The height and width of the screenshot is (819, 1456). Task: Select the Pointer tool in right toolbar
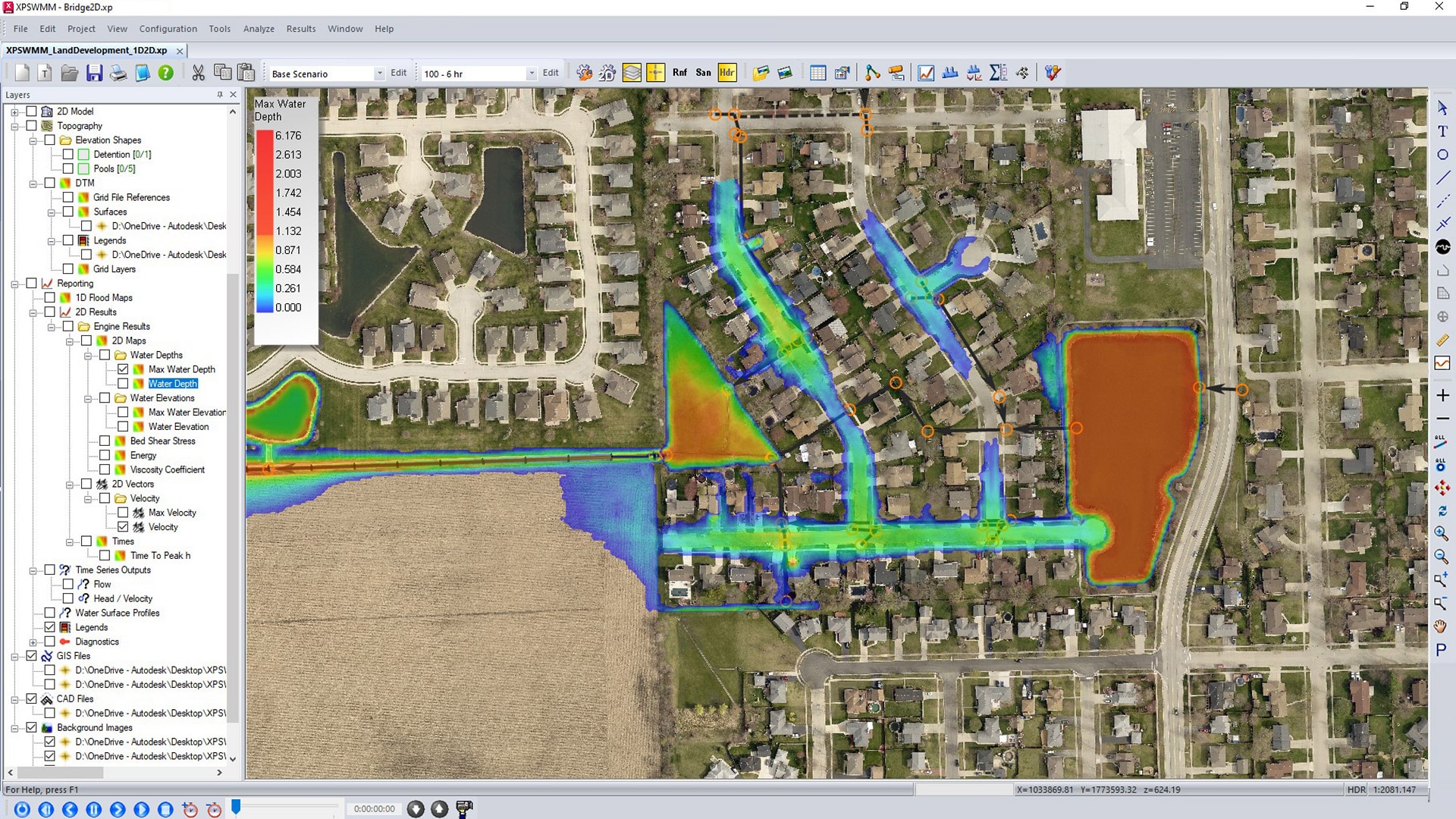click(1442, 108)
